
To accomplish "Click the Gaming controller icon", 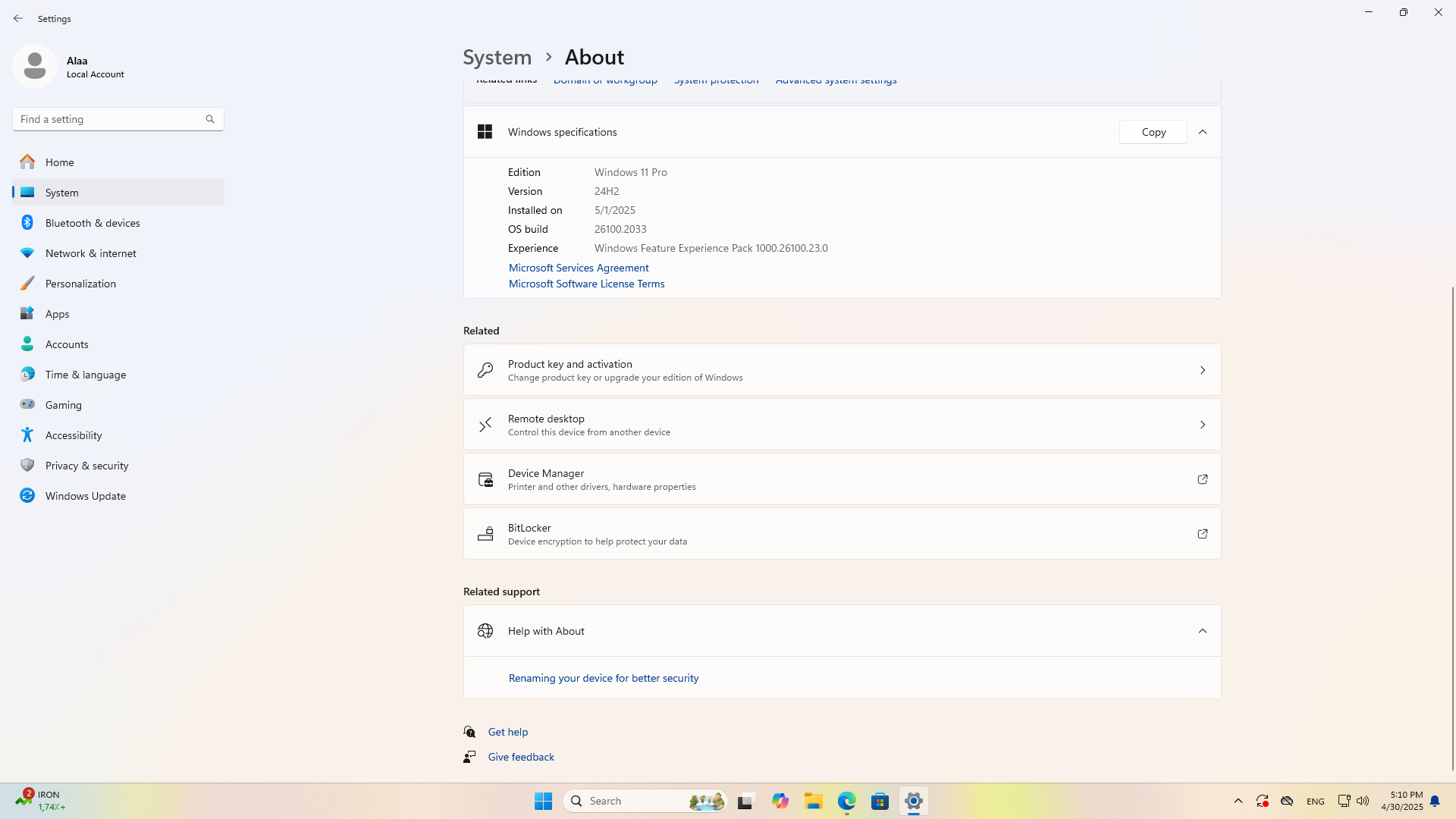I will click(x=27, y=404).
